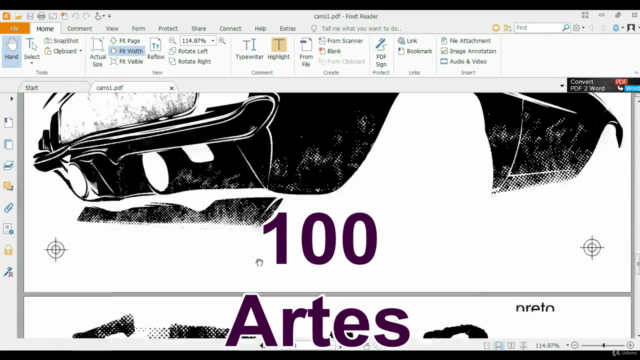This screenshot has width=640, height=360.
Task: Create a Blank PDF
Action: pos(330,51)
